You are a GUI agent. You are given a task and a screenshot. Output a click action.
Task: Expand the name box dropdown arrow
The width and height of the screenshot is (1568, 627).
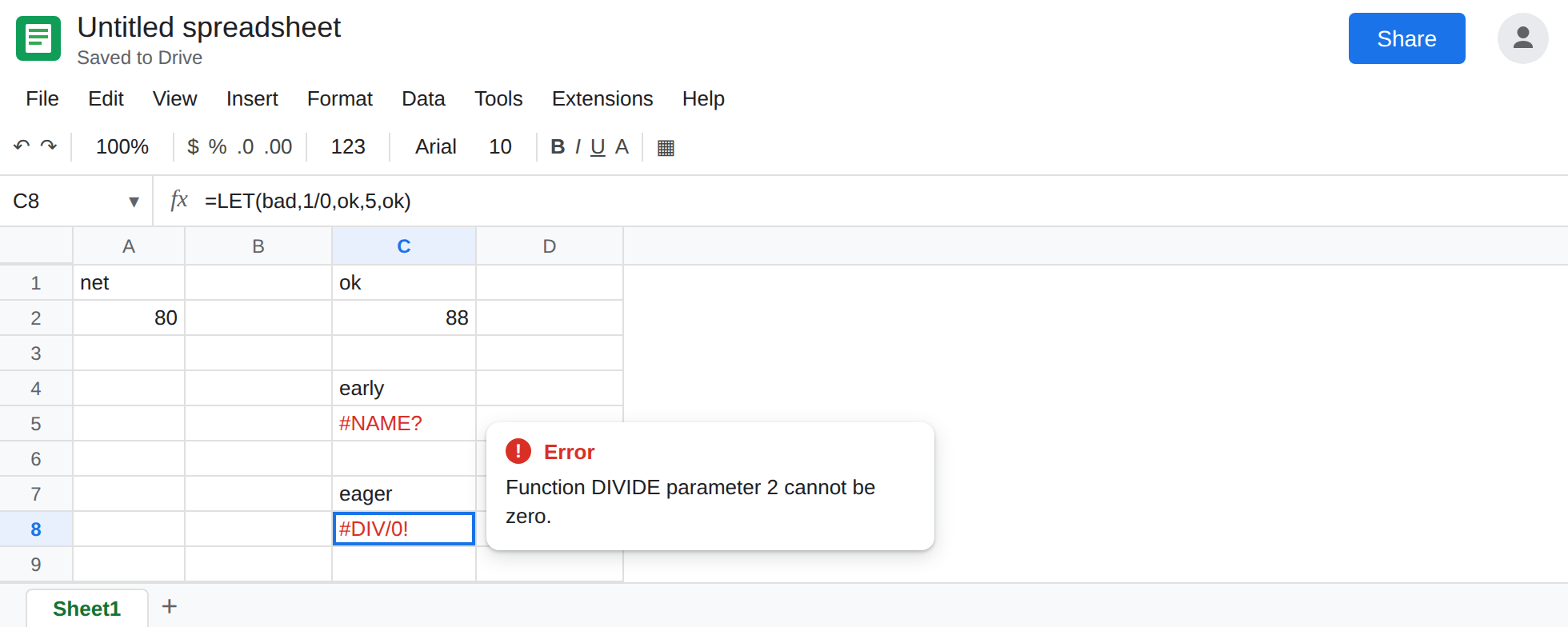click(x=134, y=202)
